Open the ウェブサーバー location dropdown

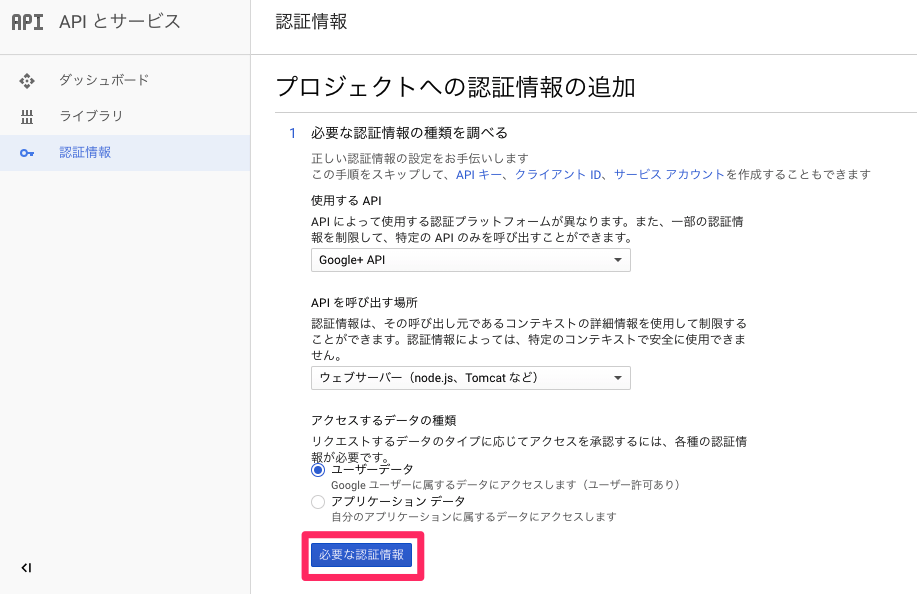pos(470,377)
